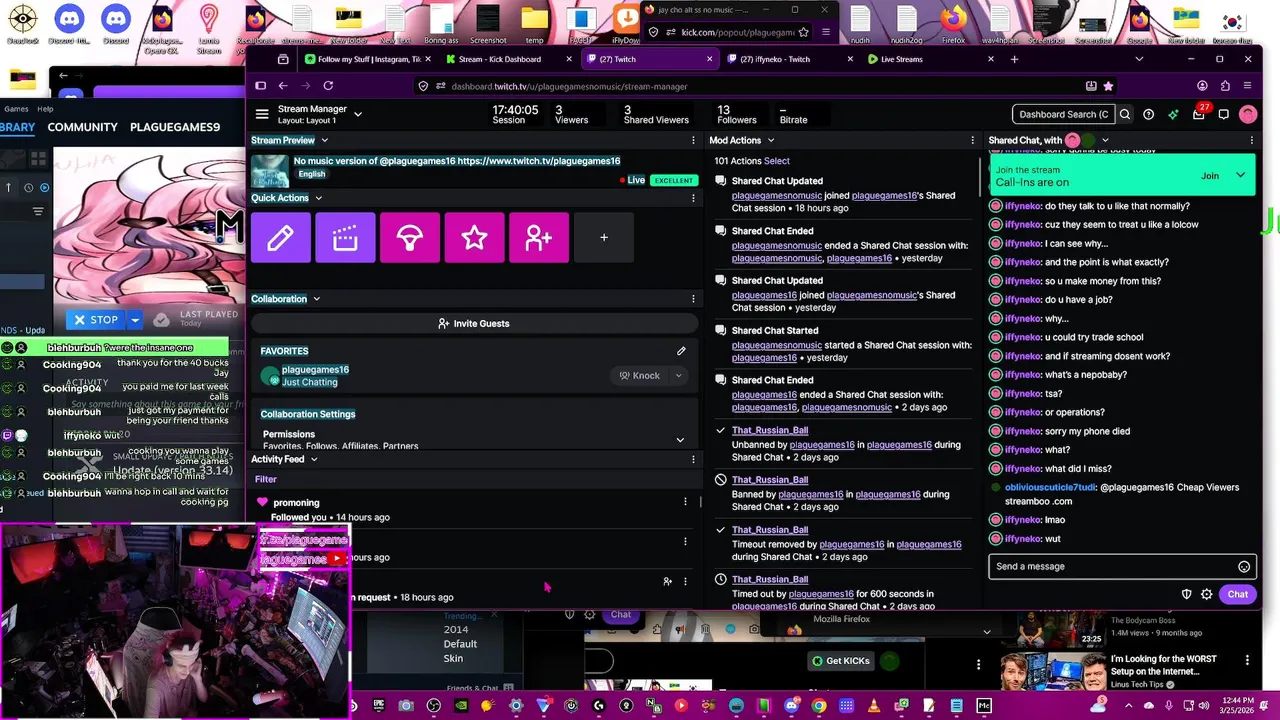1280x720 pixels.
Task: Open the Activity Feed Filter link
Action: tap(265, 479)
